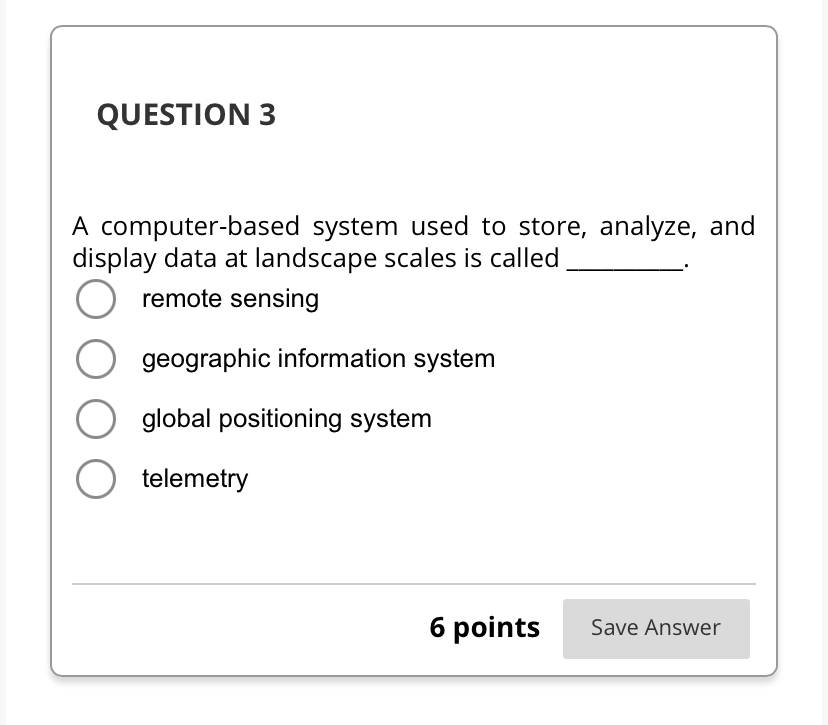Select the remote sensing radio button
The width and height of the screenshot is (828, 725).
point(95,299)
